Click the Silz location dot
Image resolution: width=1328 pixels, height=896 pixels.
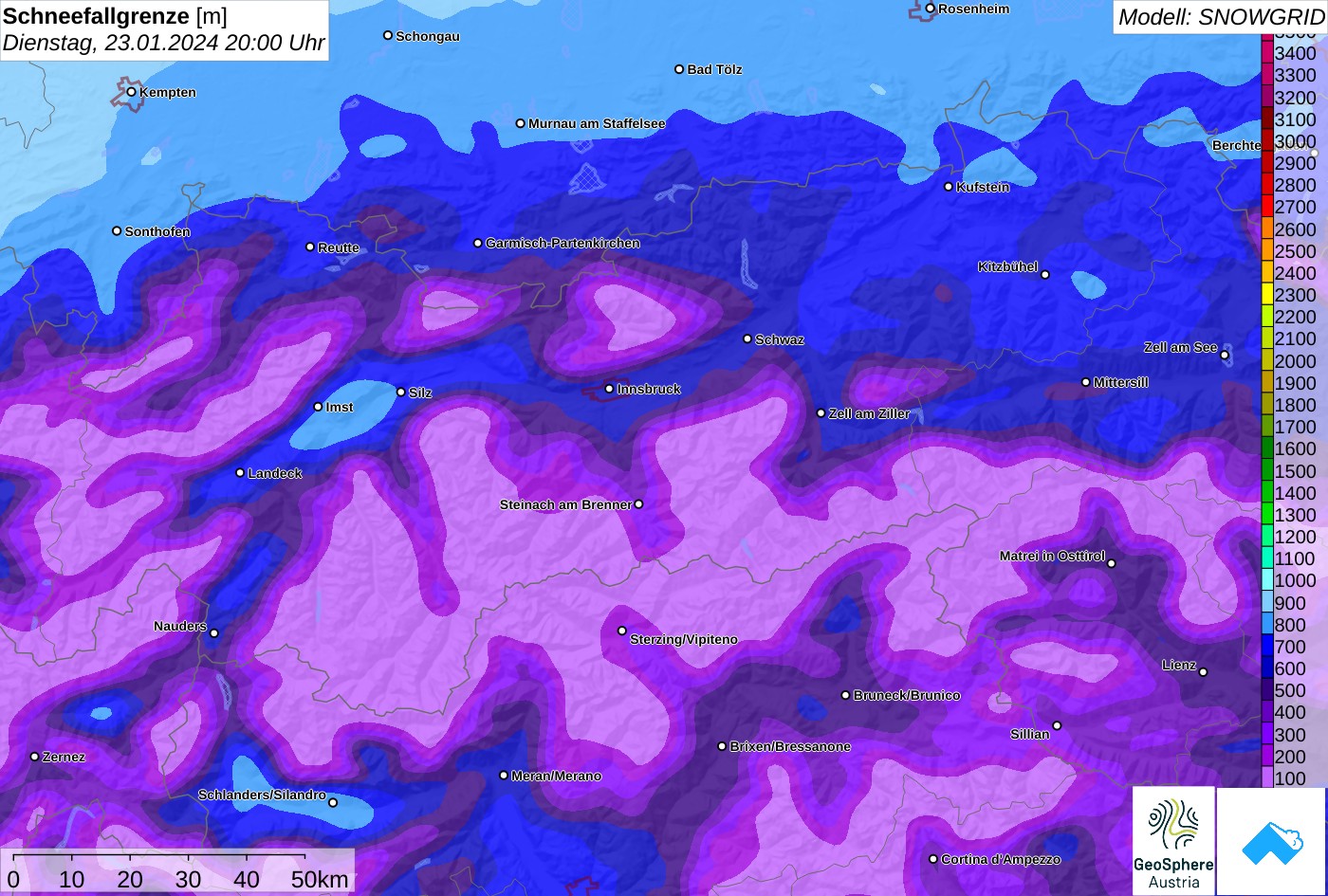pos(400,392)
